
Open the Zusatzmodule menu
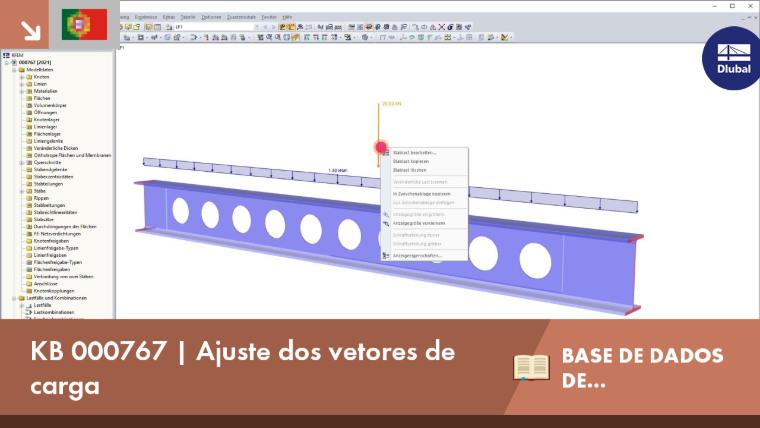[241, 17]
